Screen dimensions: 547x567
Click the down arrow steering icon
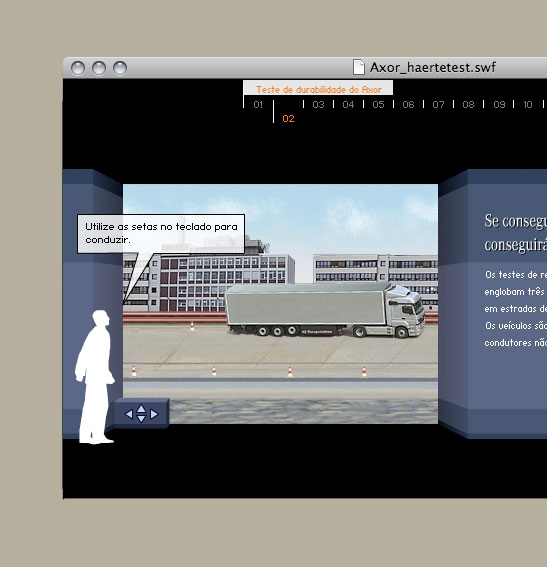[141, 419]
